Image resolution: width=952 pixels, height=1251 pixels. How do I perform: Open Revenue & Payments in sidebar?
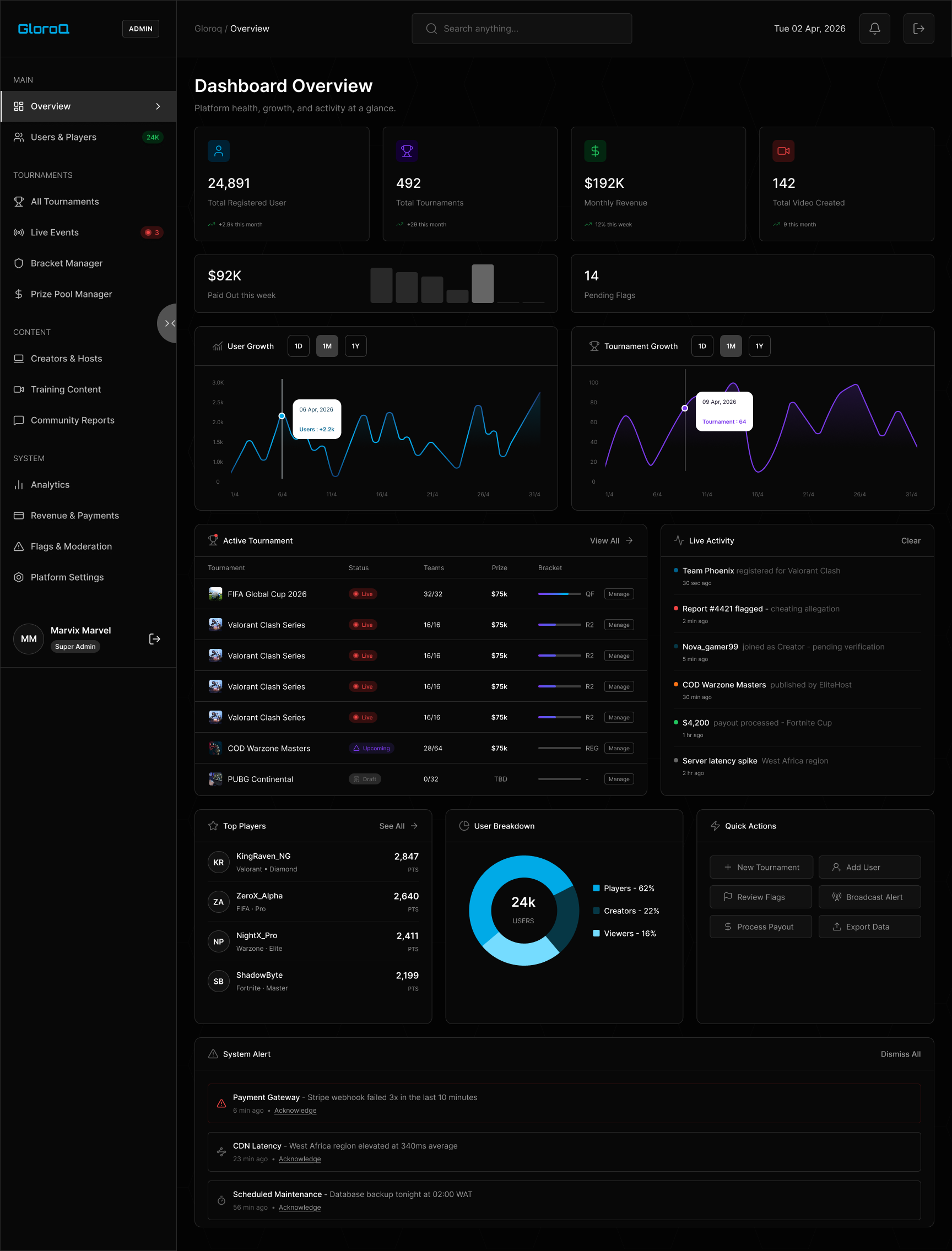point(88,516)
